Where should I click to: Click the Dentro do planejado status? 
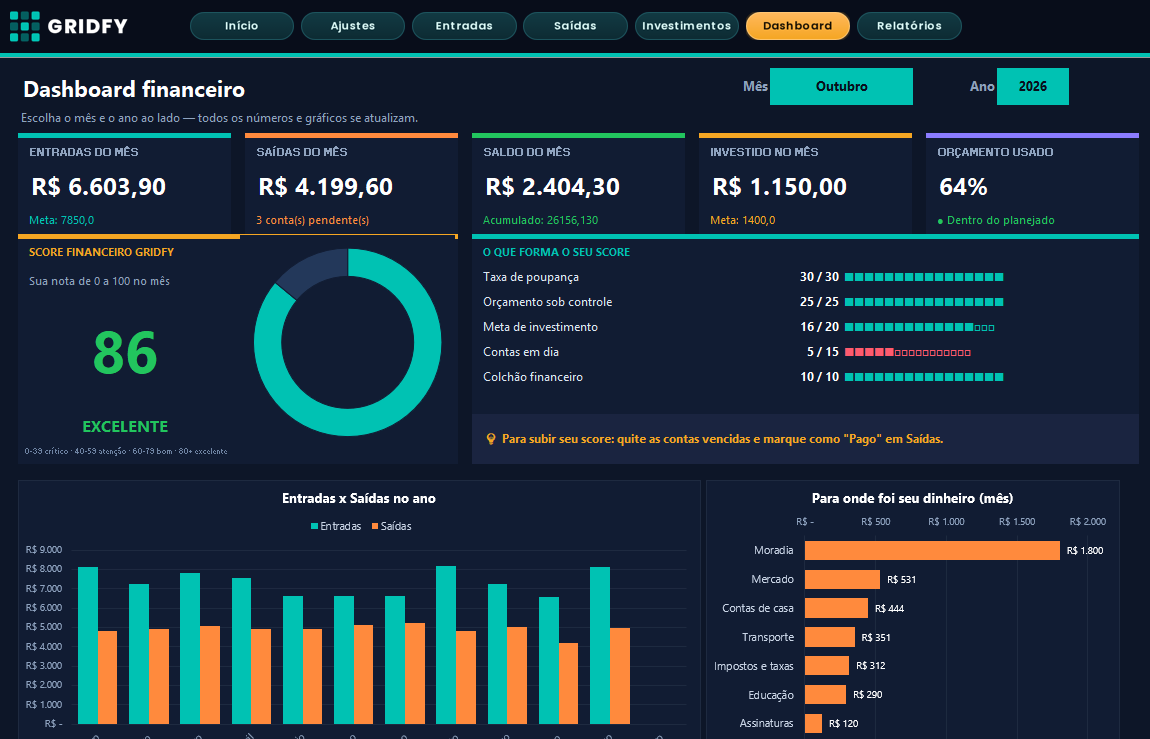click(996, 220)
